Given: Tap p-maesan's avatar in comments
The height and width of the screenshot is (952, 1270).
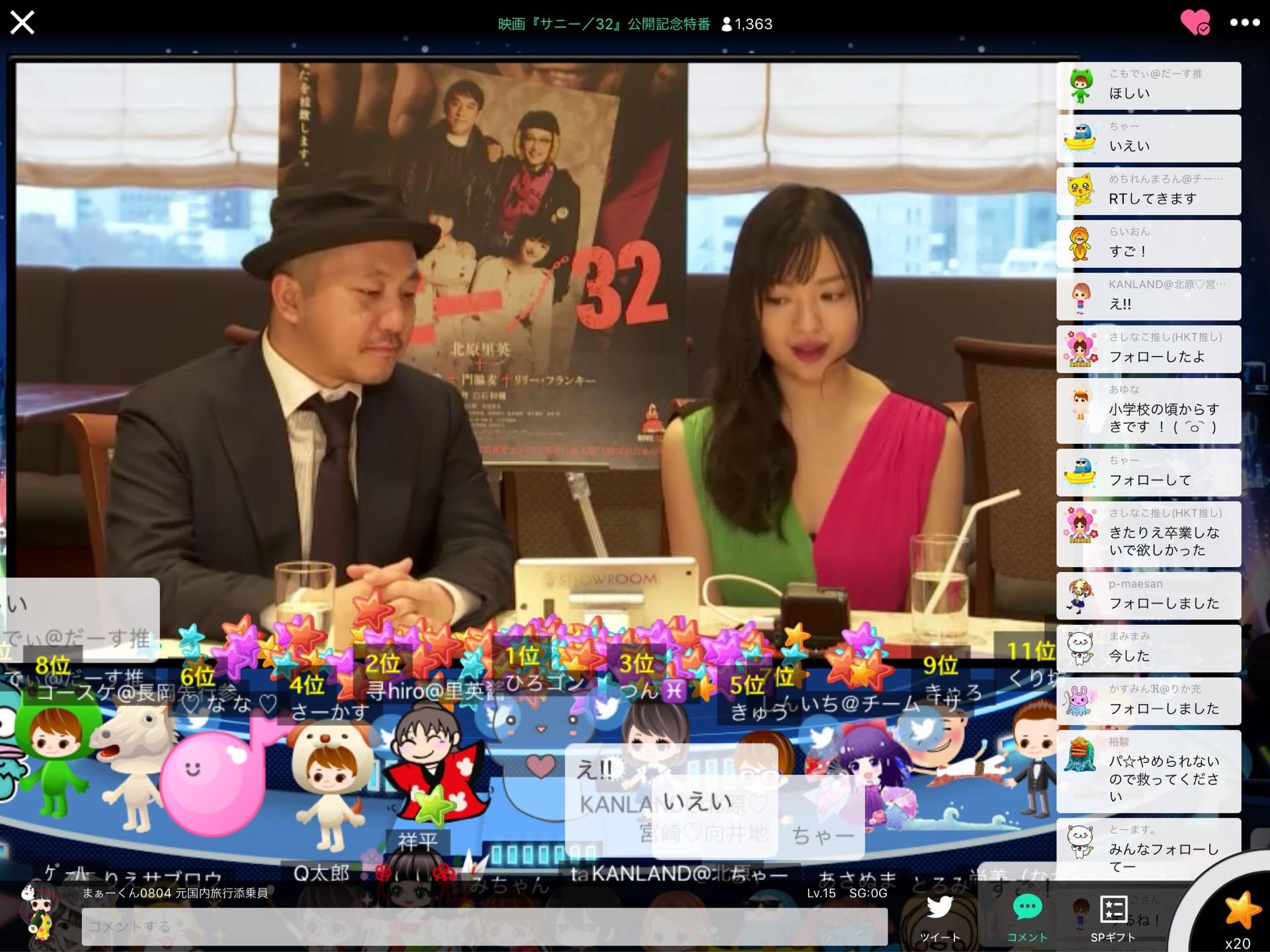Looking at the screenshot, I should click(1080, 596).
